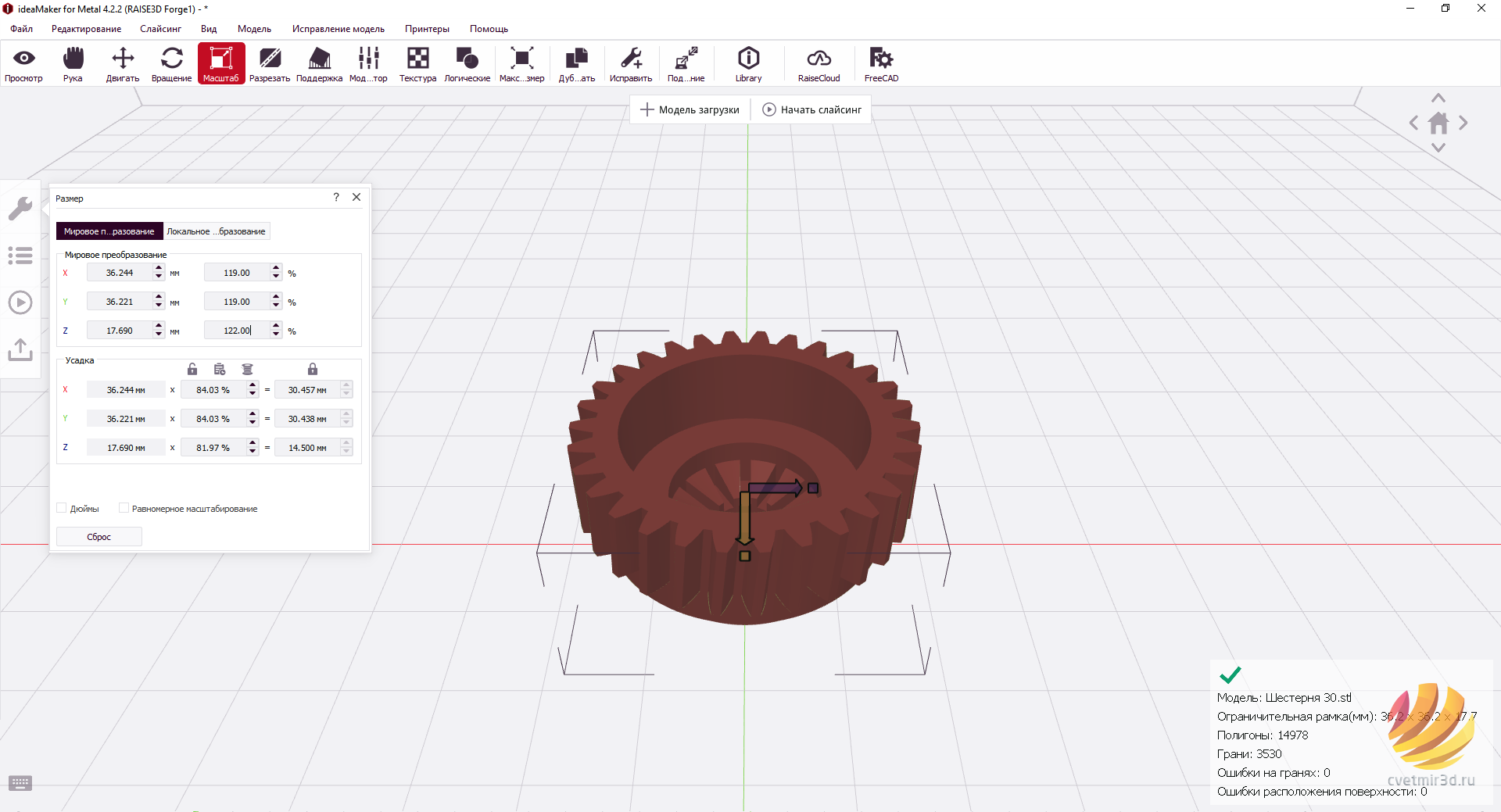
Task: Click the Сброс reset button
Action: tap(99, 537)
